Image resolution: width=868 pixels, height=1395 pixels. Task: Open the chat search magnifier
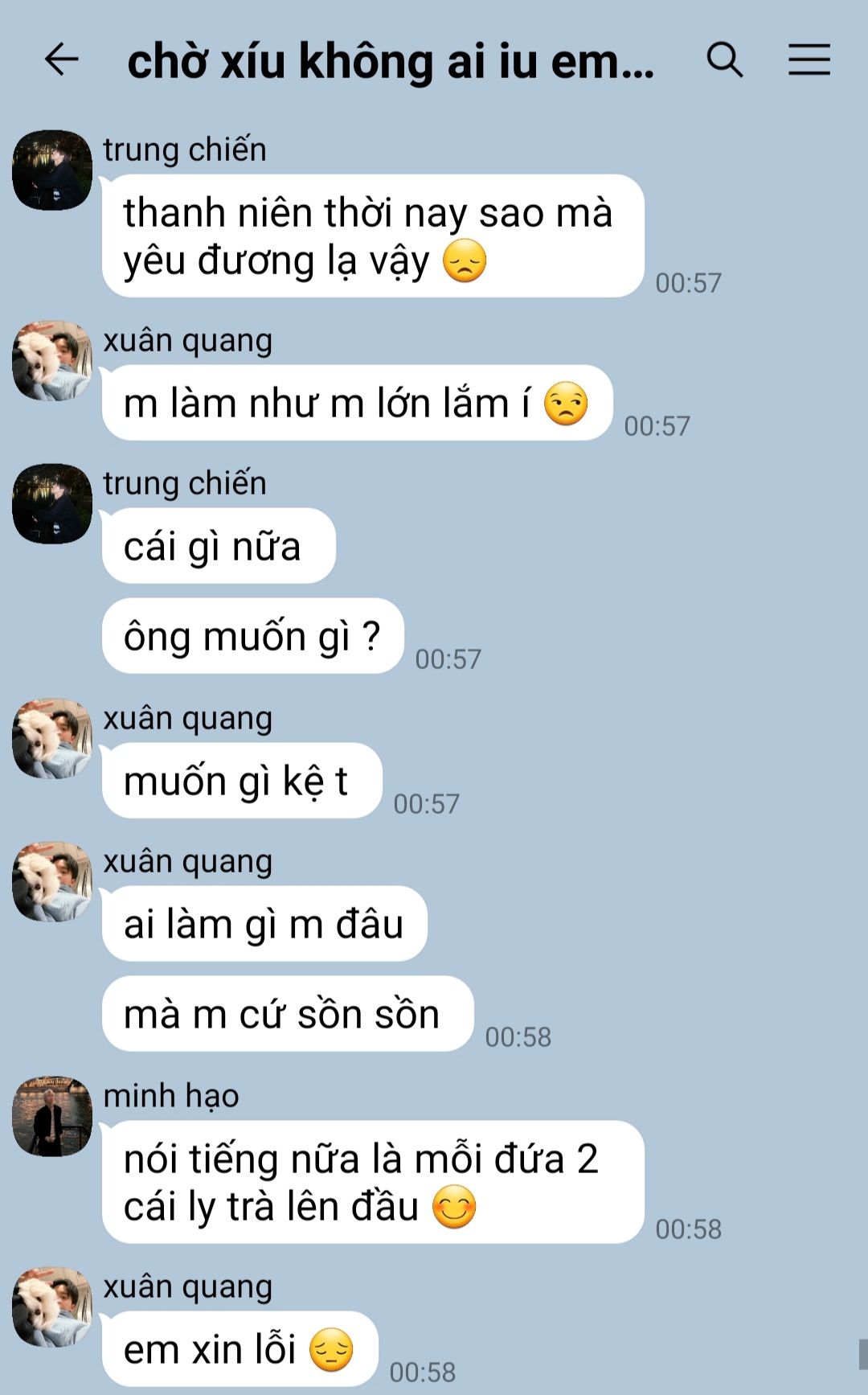(x=725, y=59)
